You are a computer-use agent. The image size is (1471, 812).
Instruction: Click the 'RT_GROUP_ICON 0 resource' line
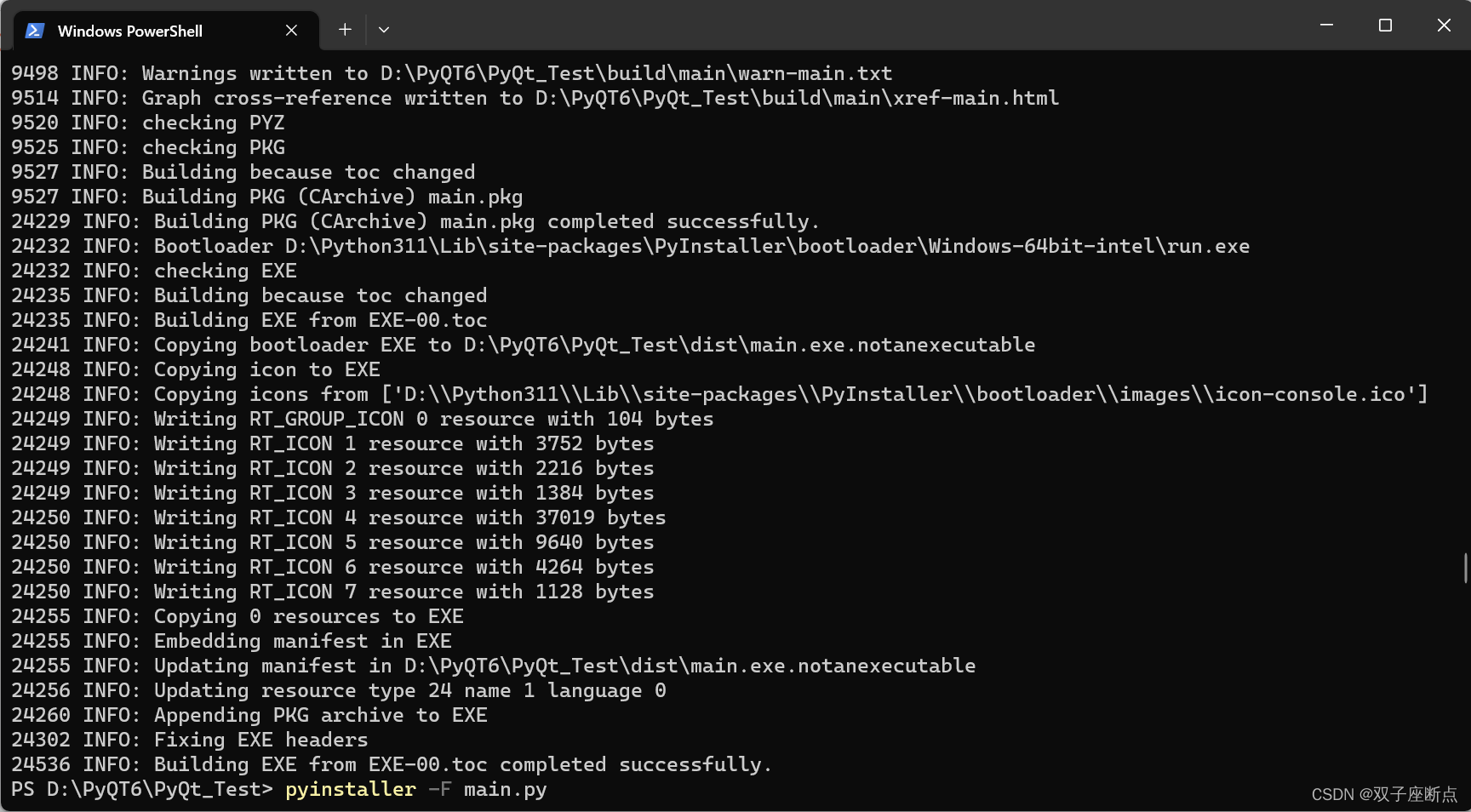[x=363, y=419]
